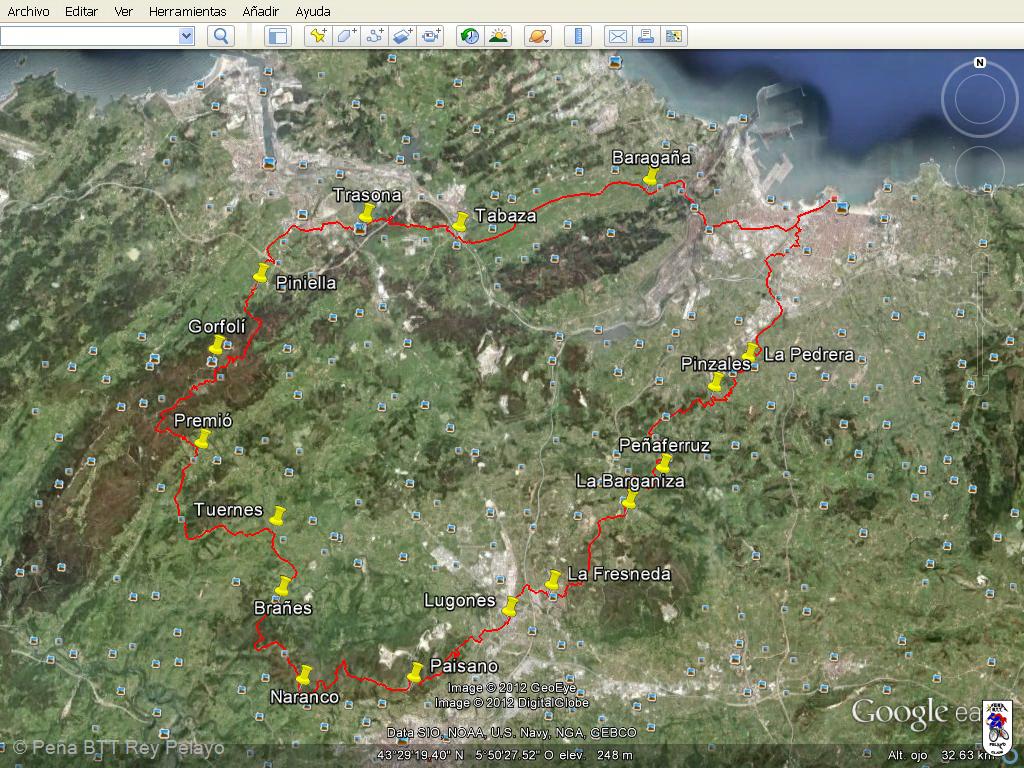Select the add path tool
1024x768 pixels.
click(x=375, y=36)
